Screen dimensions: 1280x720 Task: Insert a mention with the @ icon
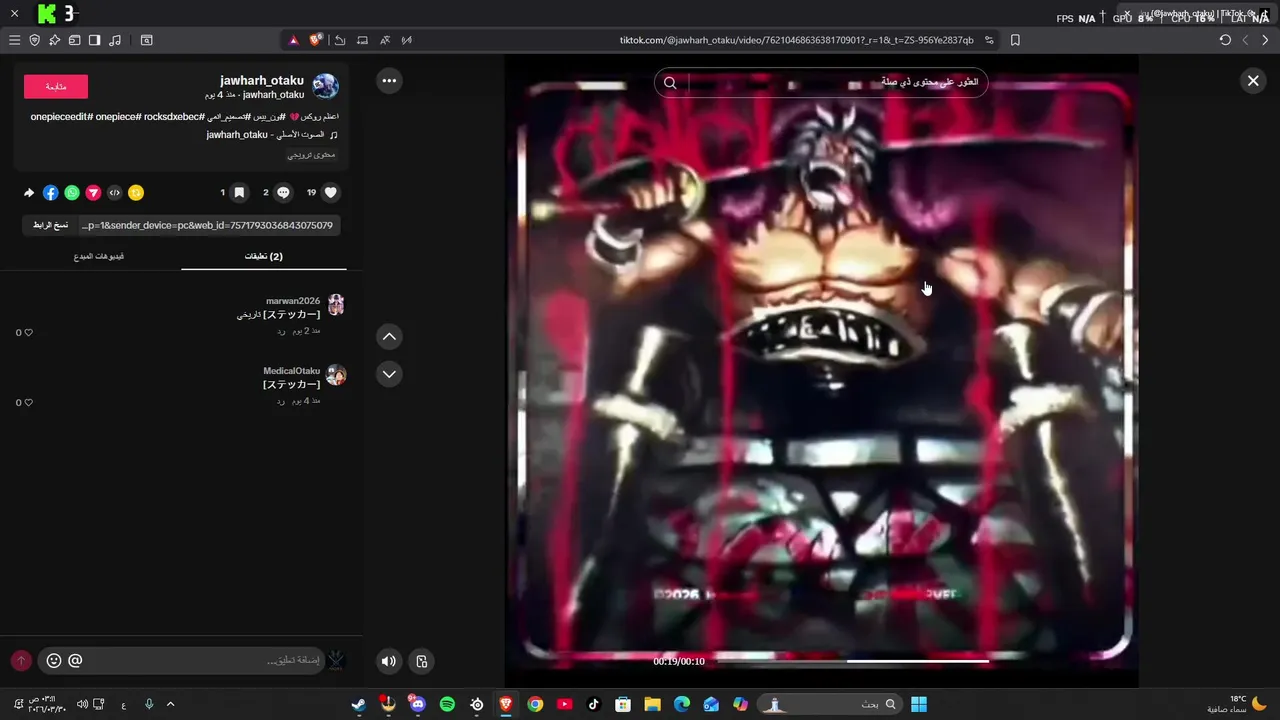click(x=75, y=661)
